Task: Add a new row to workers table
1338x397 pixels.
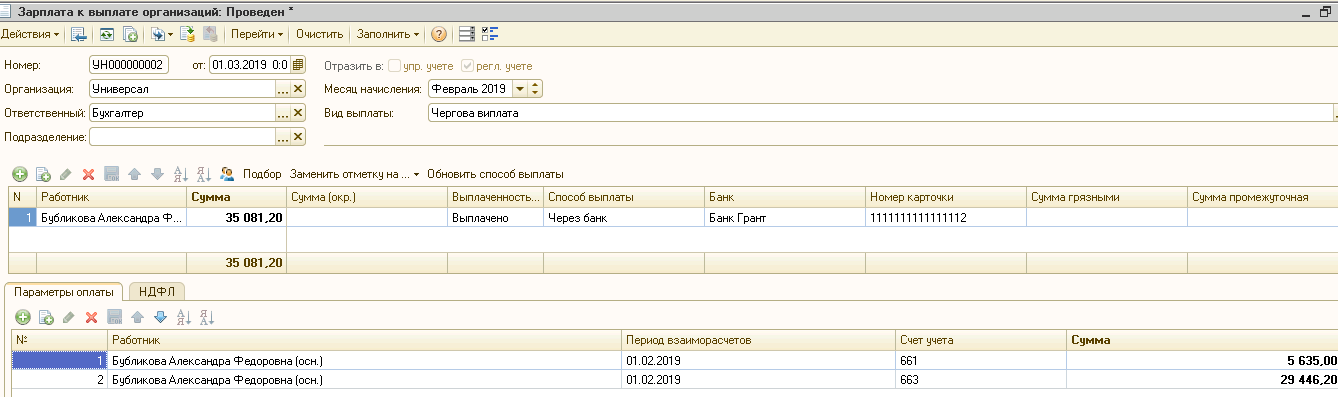Action: pyautogui.click(x=20, y=174)
